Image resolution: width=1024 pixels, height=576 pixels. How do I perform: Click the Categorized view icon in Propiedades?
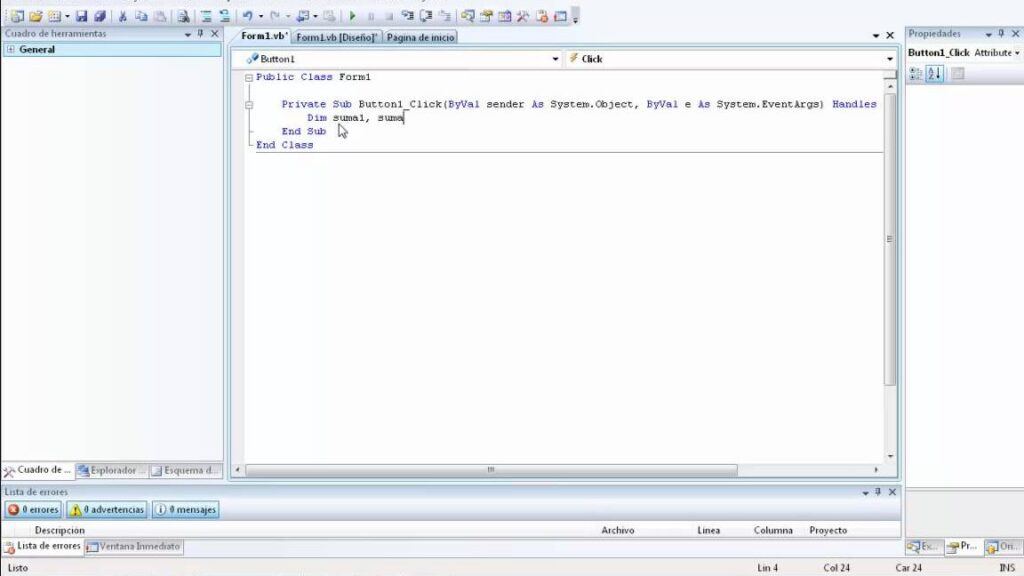click(916, 74)
